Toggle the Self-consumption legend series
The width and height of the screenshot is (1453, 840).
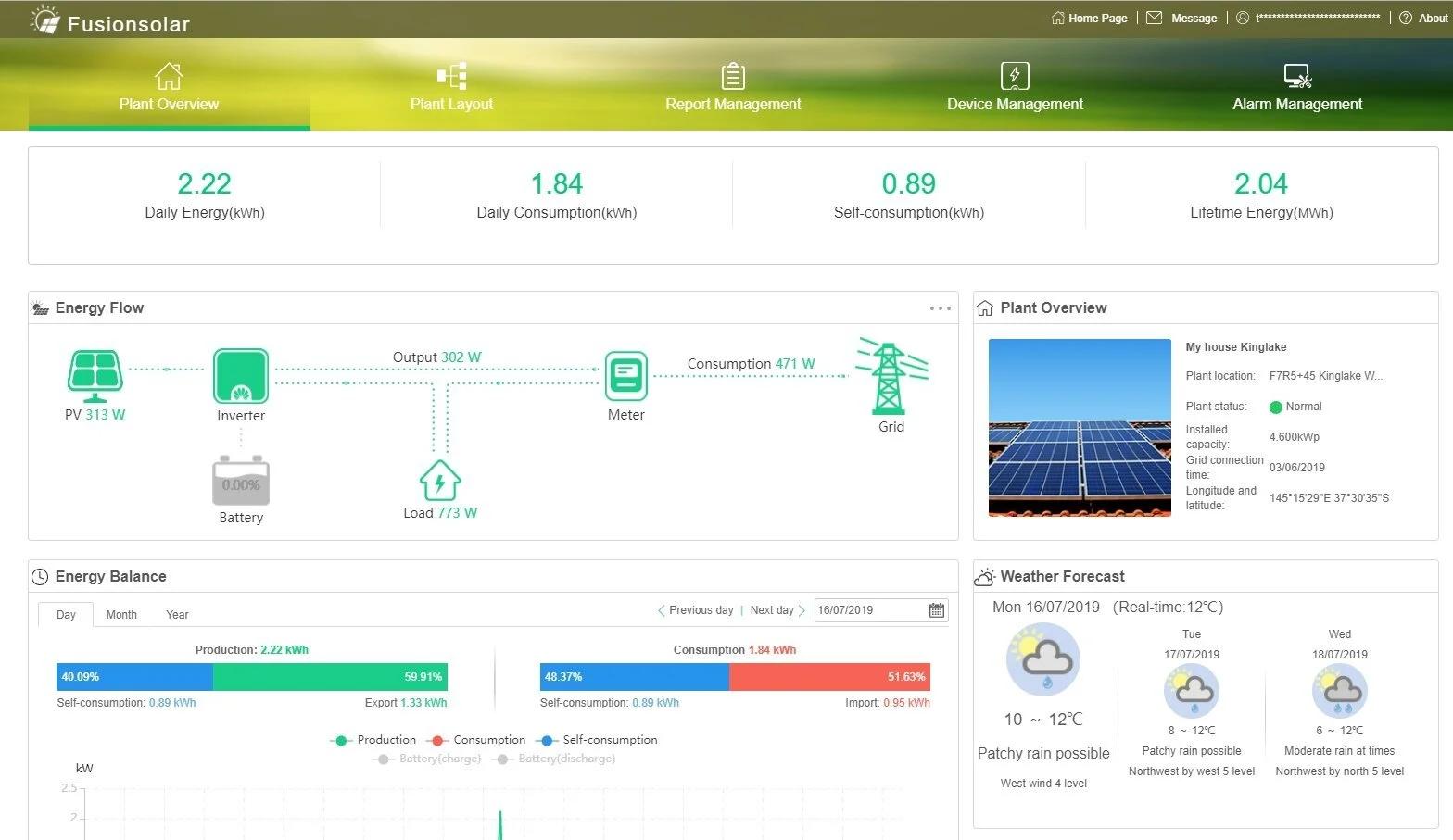point(597,740)
